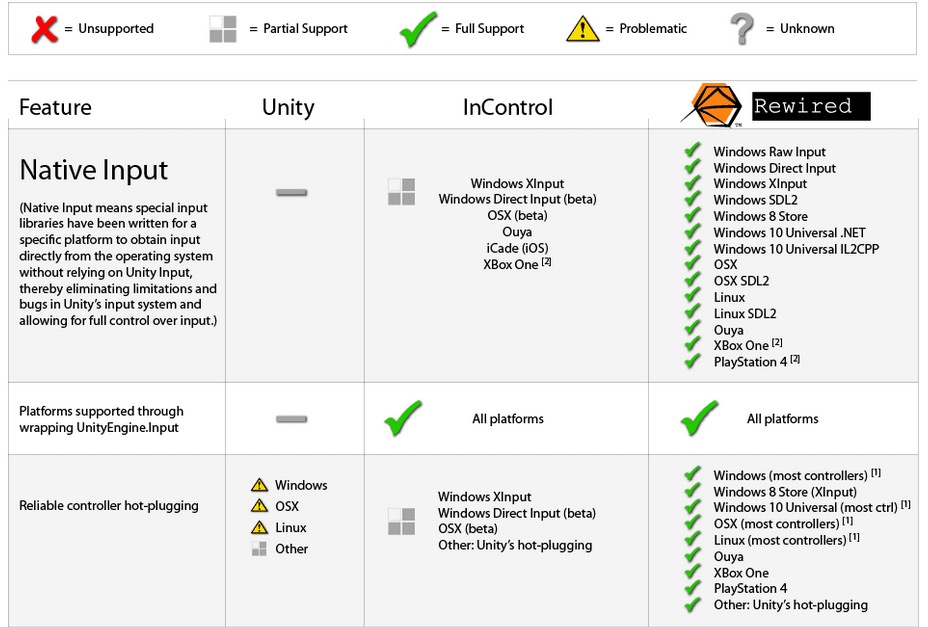
Task: Click the Rewired wordmark on black background
Action: point(811,106)
